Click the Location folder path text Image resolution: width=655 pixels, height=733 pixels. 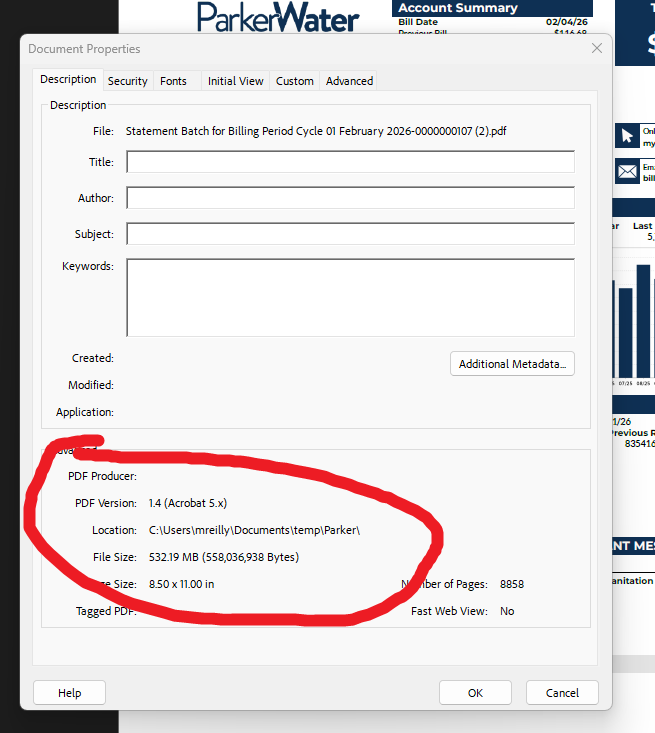click(x=253, y=530)
